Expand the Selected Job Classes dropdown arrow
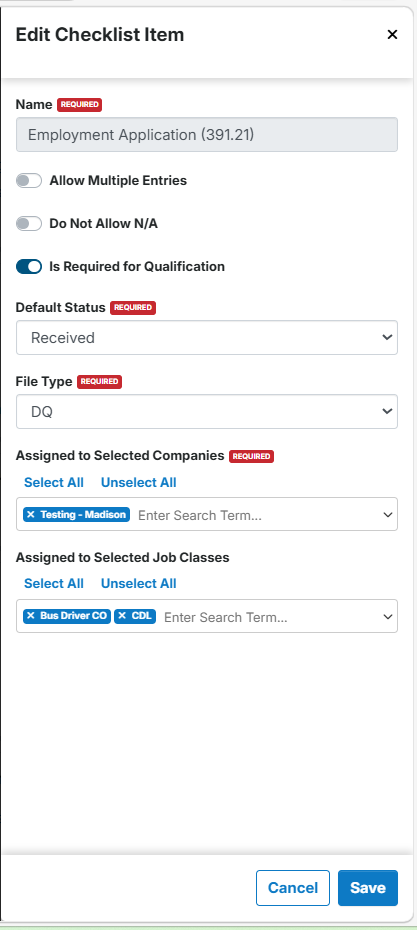The image size is (417, 930). pyautogui.click(x=388, y=617)
